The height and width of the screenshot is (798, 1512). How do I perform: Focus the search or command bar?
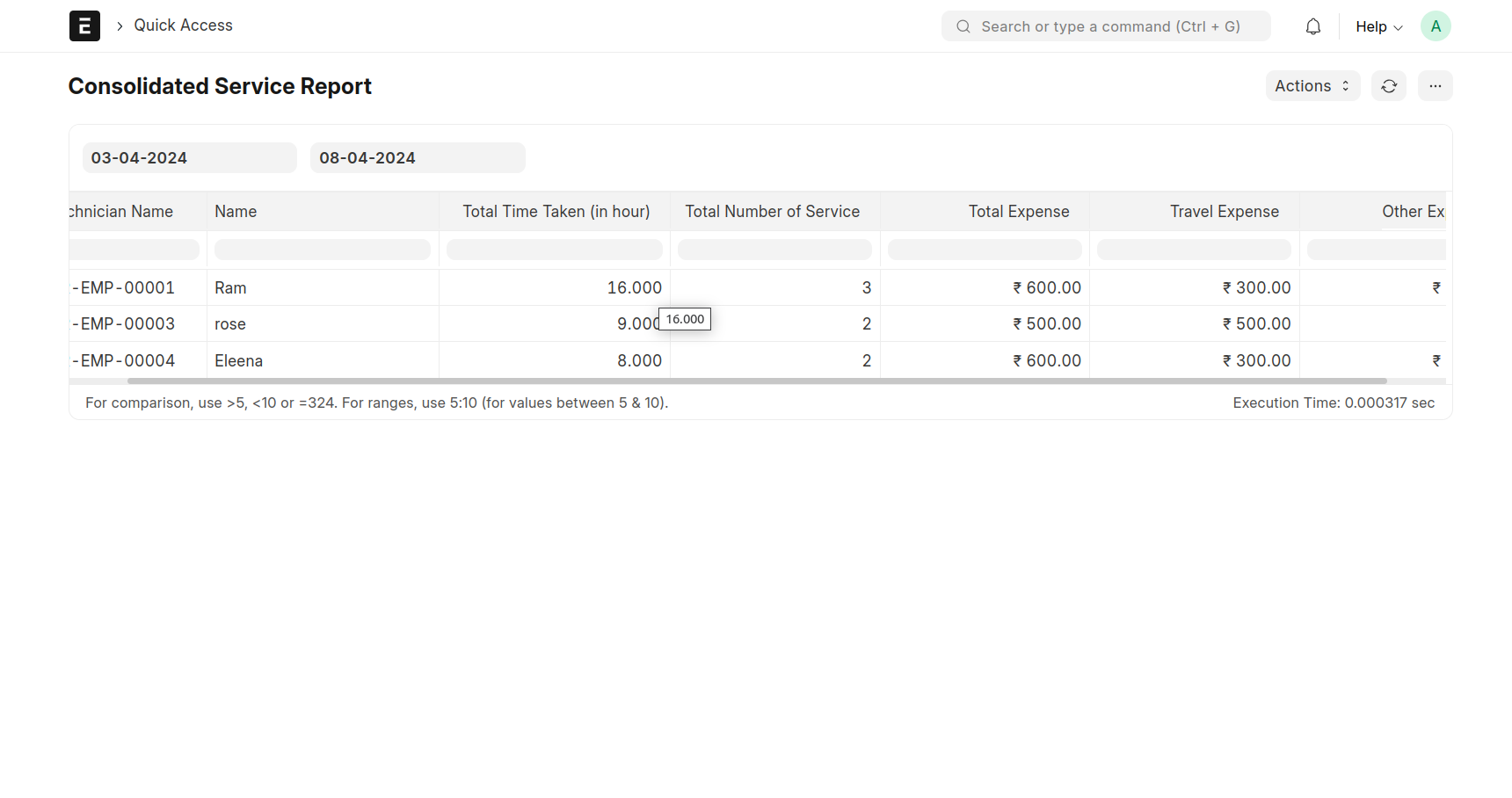coord(1110,26)
